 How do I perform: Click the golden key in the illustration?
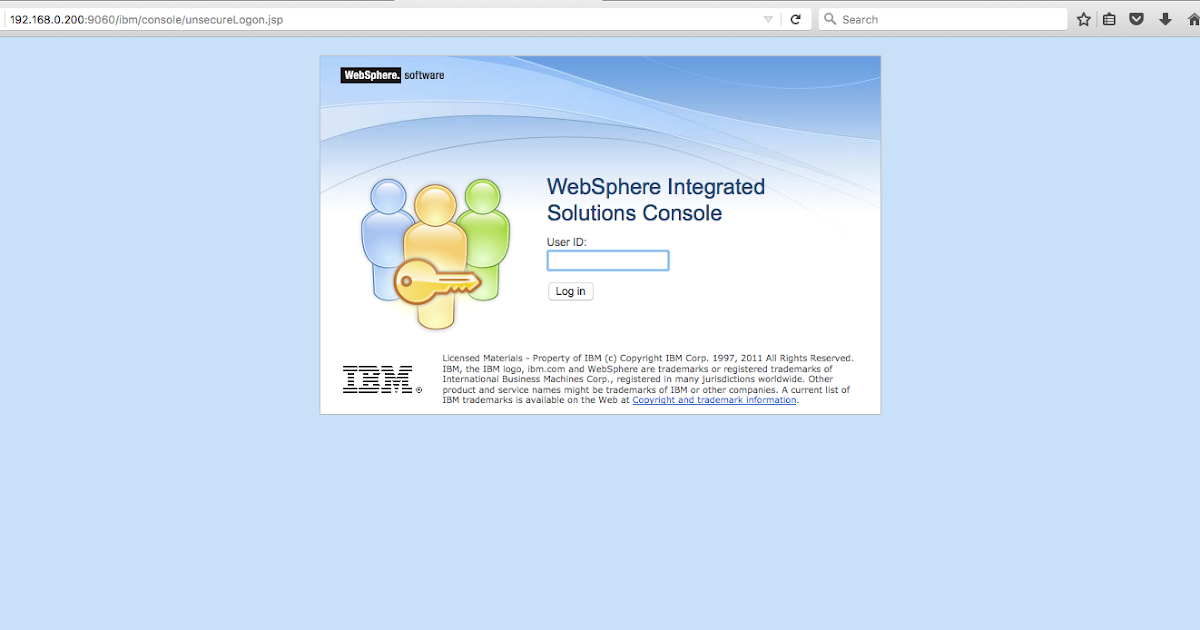point(437,280)
